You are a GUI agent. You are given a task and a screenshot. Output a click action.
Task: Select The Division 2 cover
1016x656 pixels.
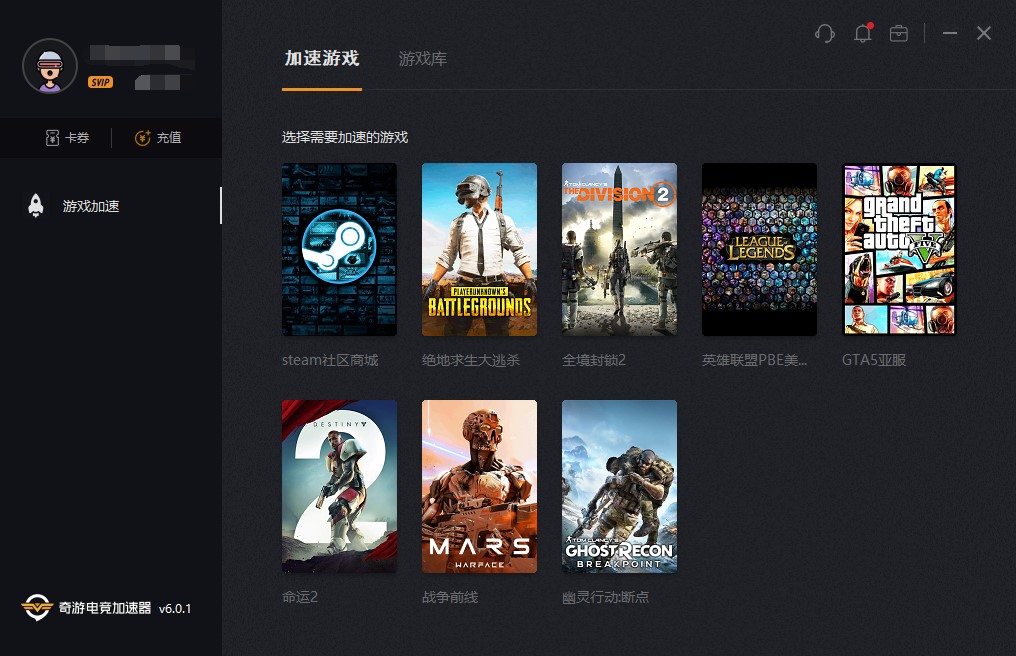pyautogui.click(x=619, y=250)
